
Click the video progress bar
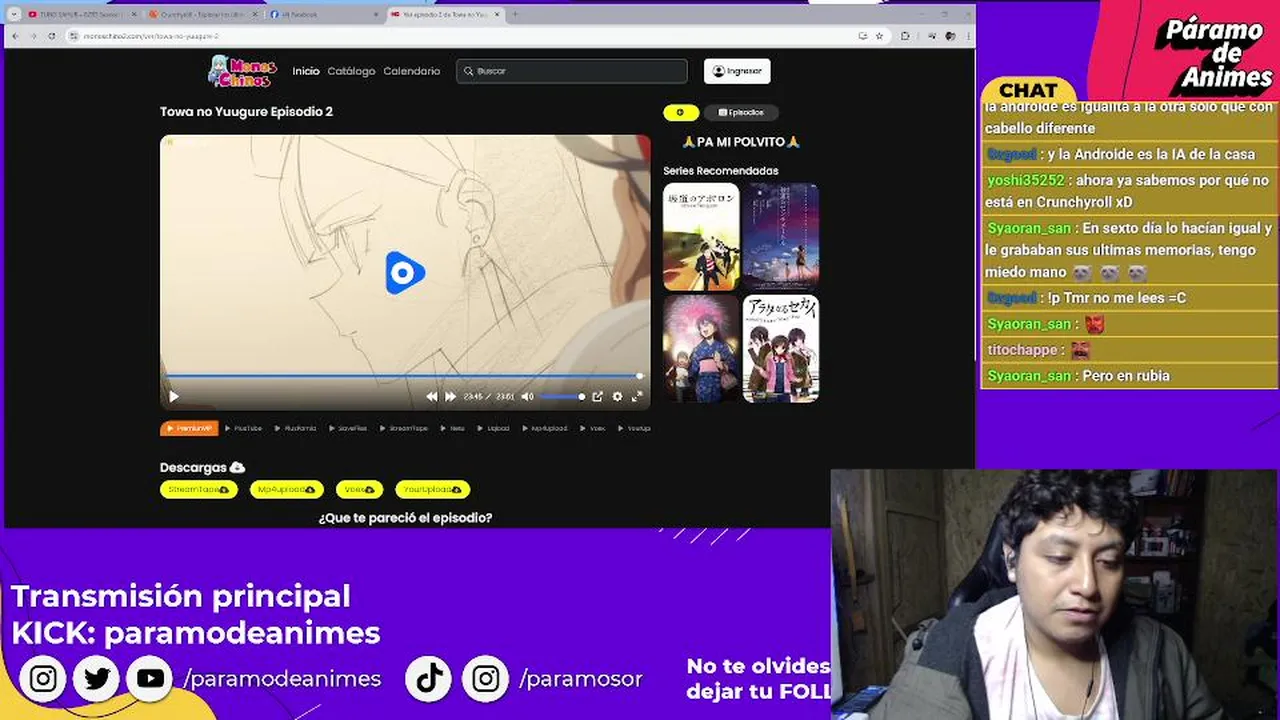click(x=405, y=376)
